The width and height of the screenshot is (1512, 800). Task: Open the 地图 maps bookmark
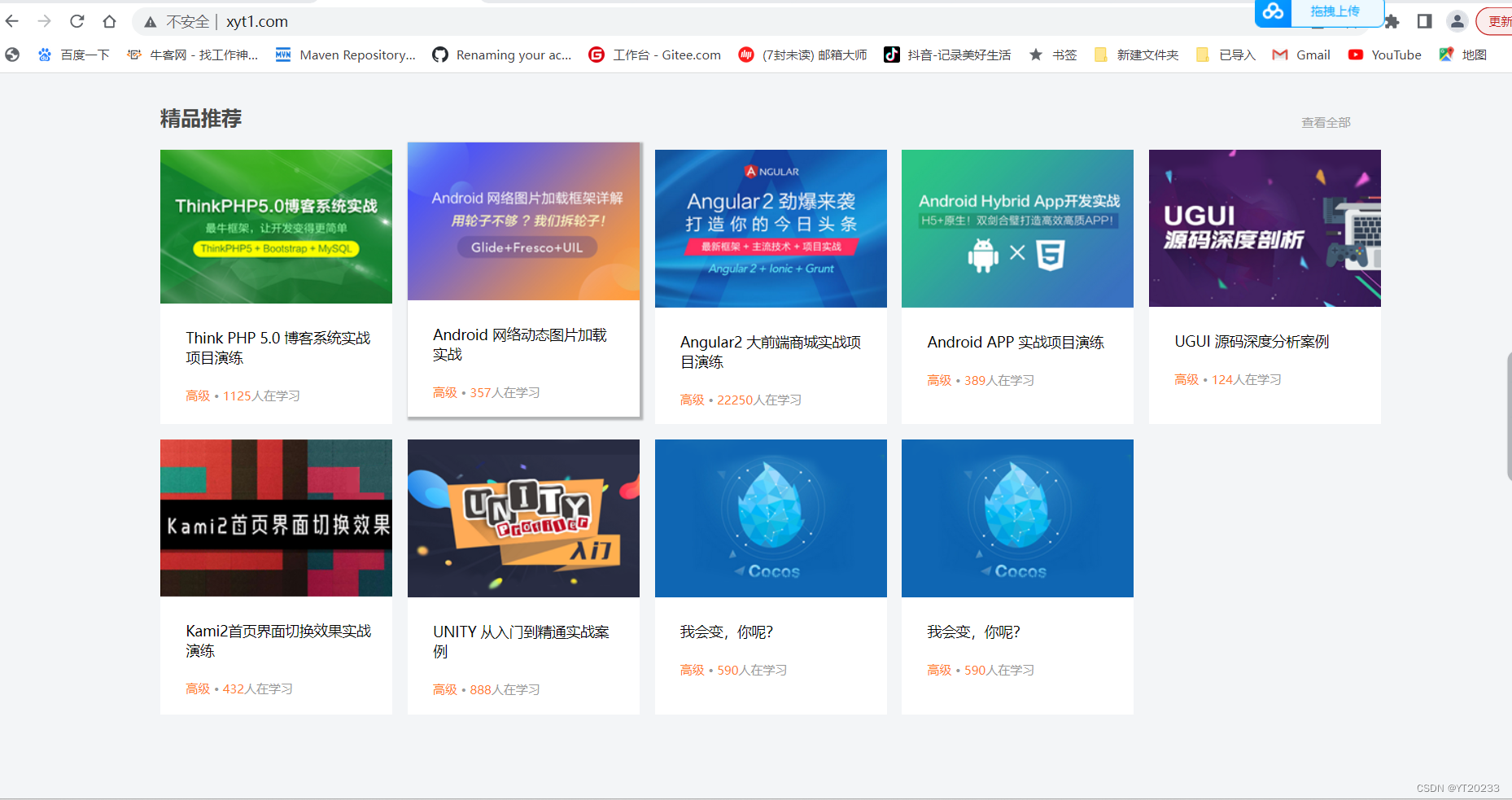(x=1462, y=55)
